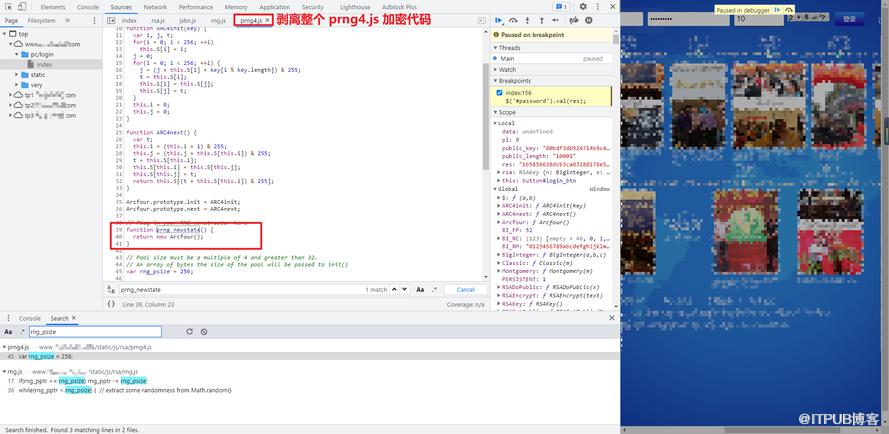Open the rsa.js file tab
The image size is (889, 434).
[158, 20]
